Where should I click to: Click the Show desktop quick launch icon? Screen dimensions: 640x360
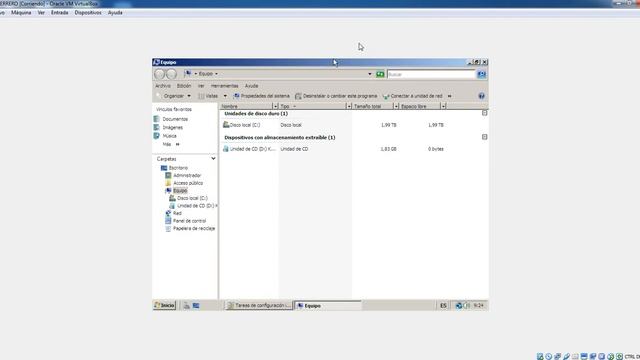coord(196,305)
